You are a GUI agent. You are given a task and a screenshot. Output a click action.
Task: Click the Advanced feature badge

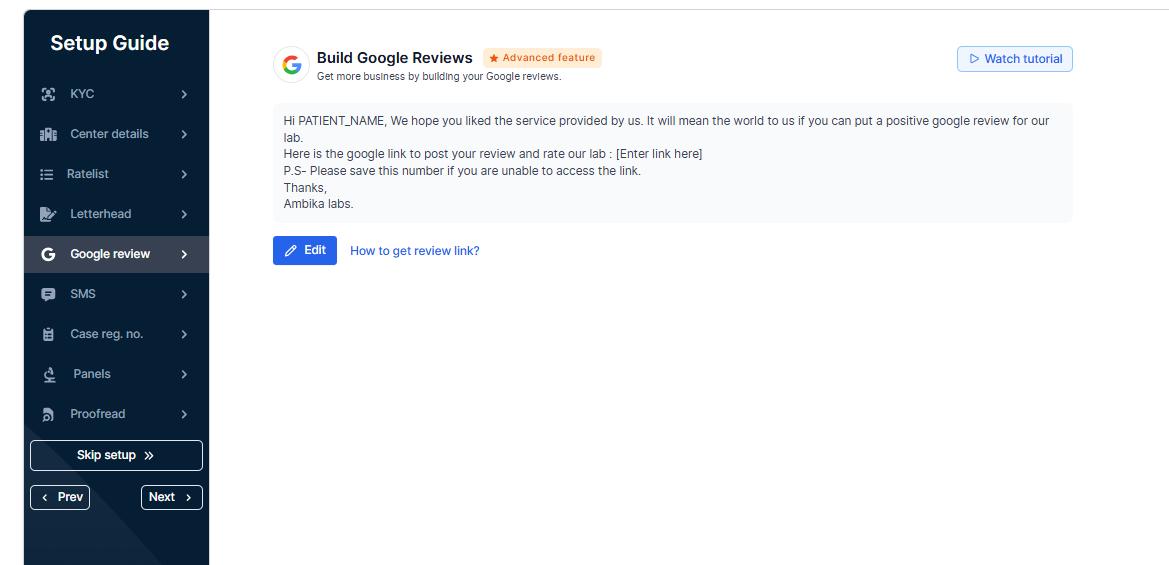tap(542, 58)
